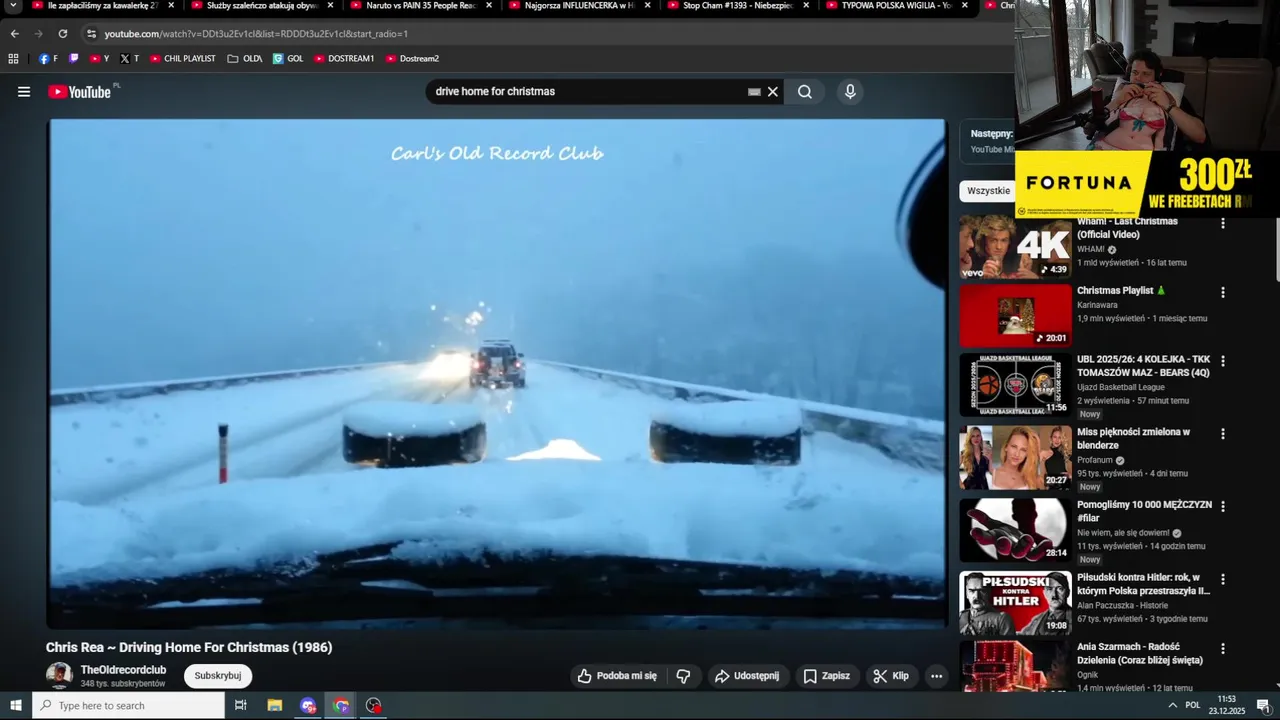Close the 'Stop Cham #1393' tab
The height and width of the screenshot is (720, 1280).
pyautogui.click(x=806, y=5)
